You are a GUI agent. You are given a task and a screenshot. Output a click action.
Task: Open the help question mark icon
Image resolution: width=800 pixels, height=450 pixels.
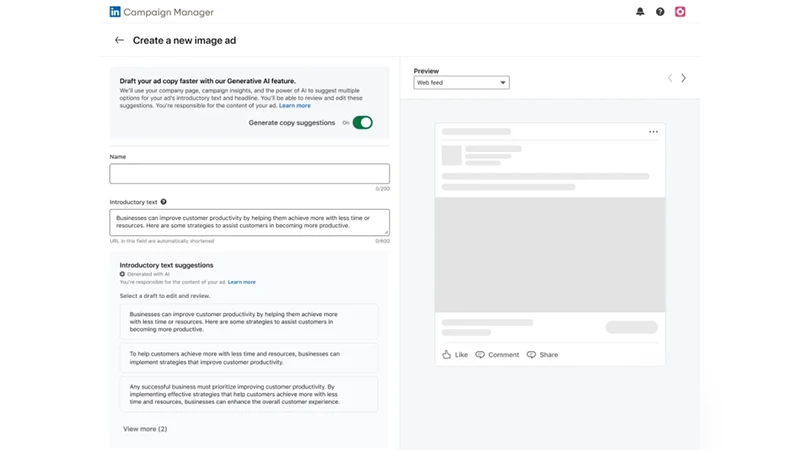coord(660,12)
